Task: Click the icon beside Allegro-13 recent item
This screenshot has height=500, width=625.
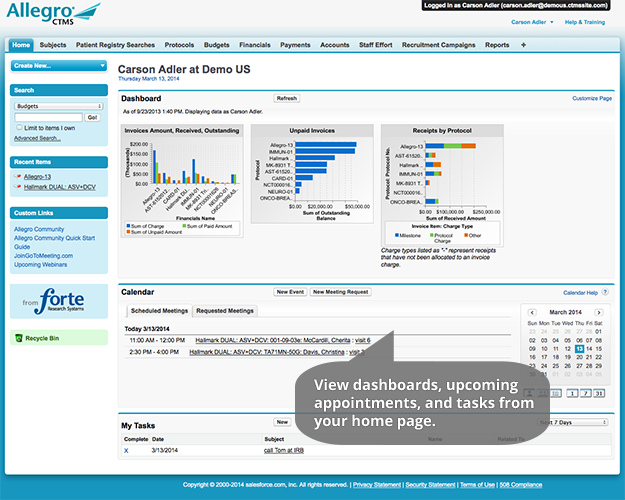Action: [x=17, y=176]
